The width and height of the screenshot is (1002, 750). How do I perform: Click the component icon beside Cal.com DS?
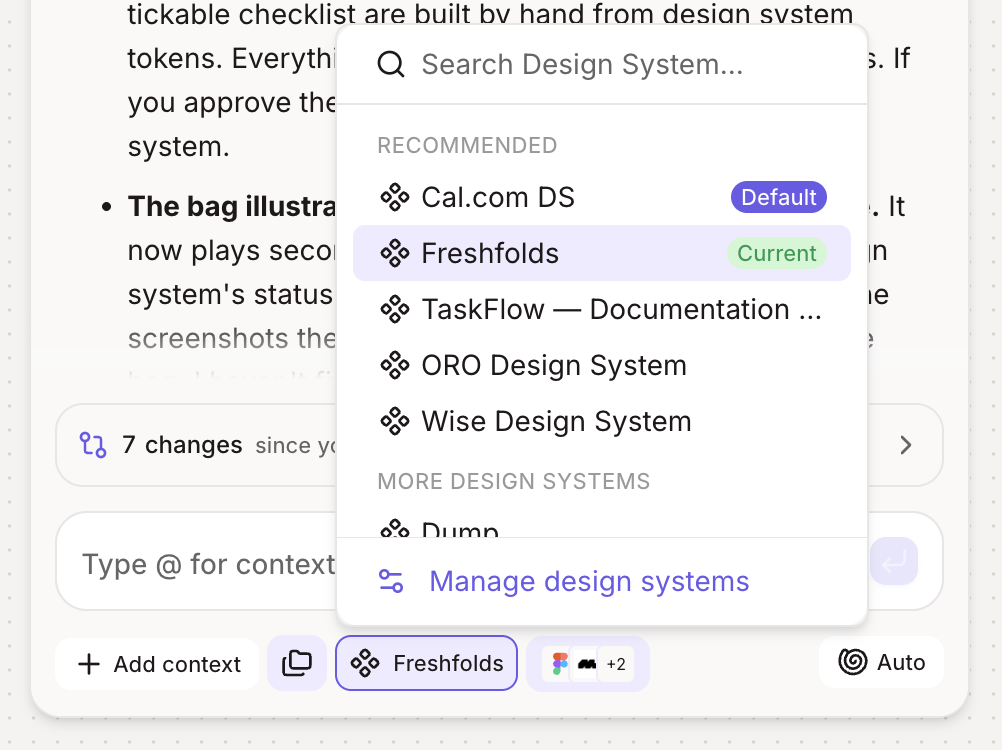coord(395,197)
